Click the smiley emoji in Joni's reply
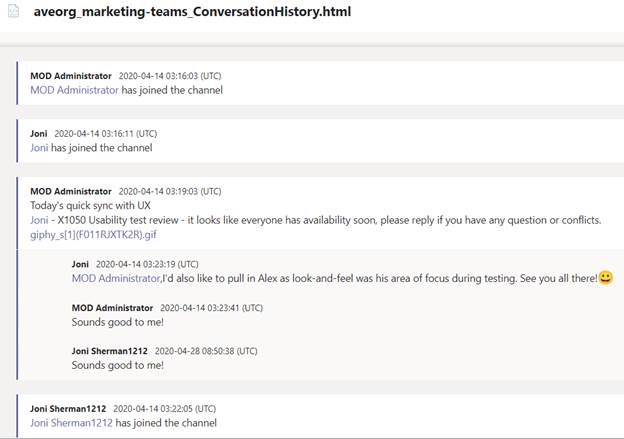 (x=606, y=277)
